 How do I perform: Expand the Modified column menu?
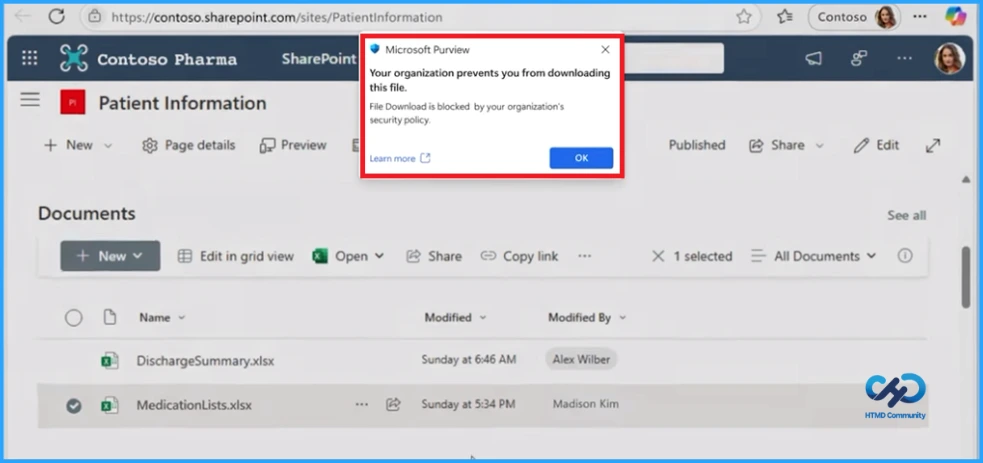456,318
